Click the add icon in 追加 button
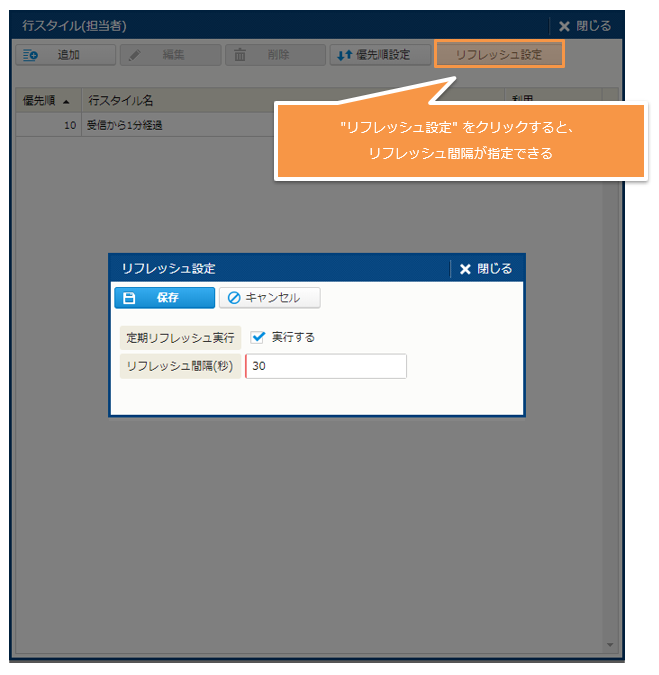This screenshot has width=659, height=675. pyautogui.click(x=31, y=55)
